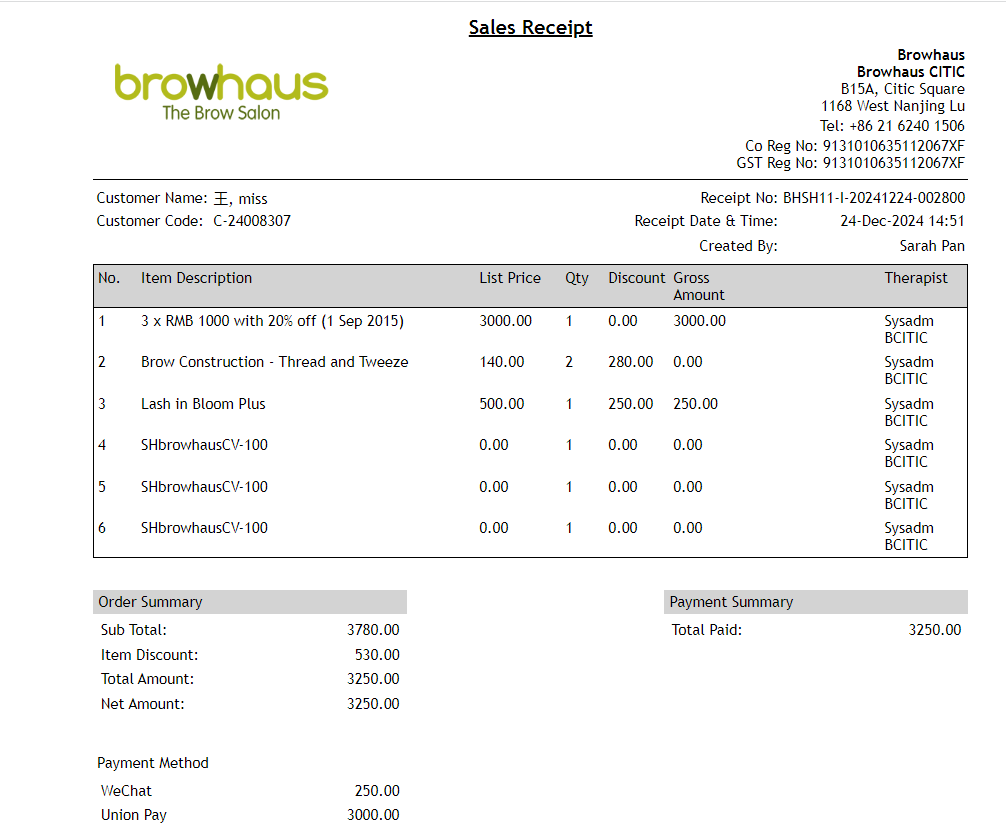Click the "Order Summary" section header

(x=250, y=602)
